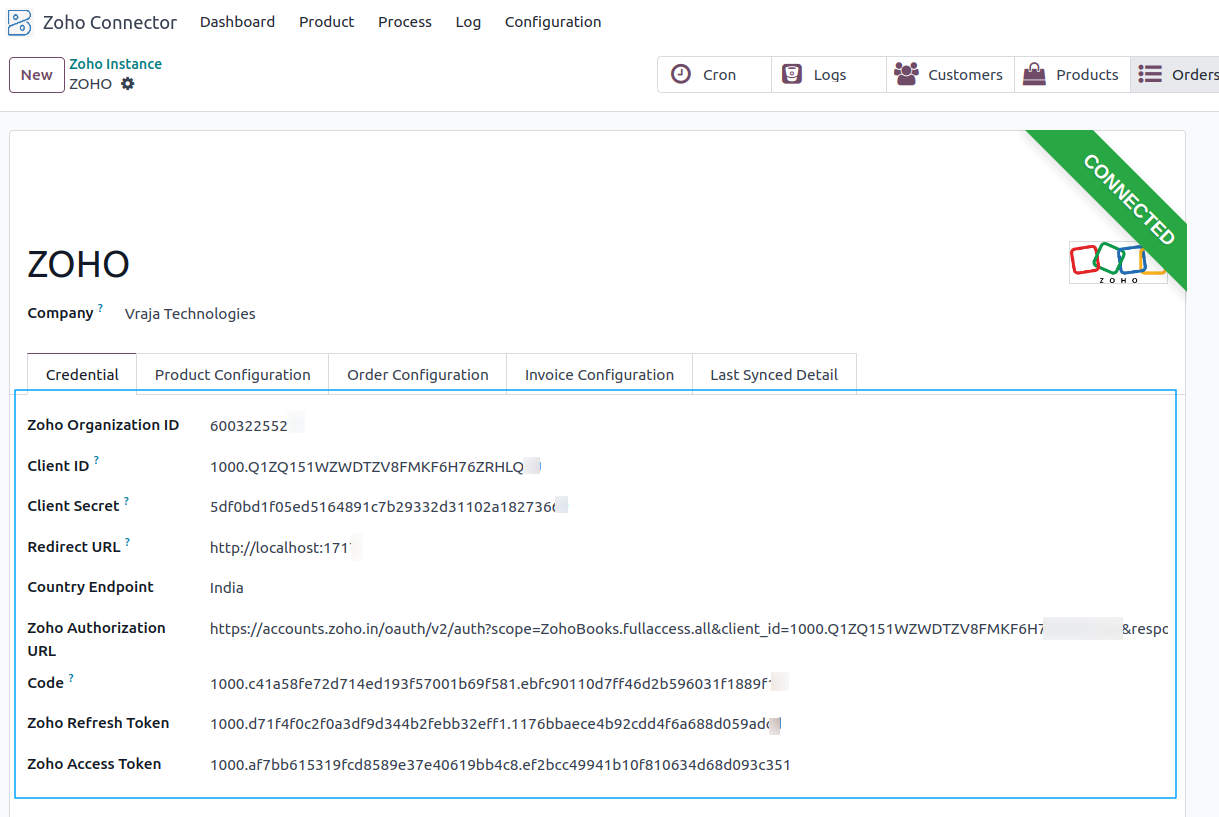The width and height of the screenshot is (1219, 817).
Task: Click the Zoho Organization ID field
Action: (249, 426)
